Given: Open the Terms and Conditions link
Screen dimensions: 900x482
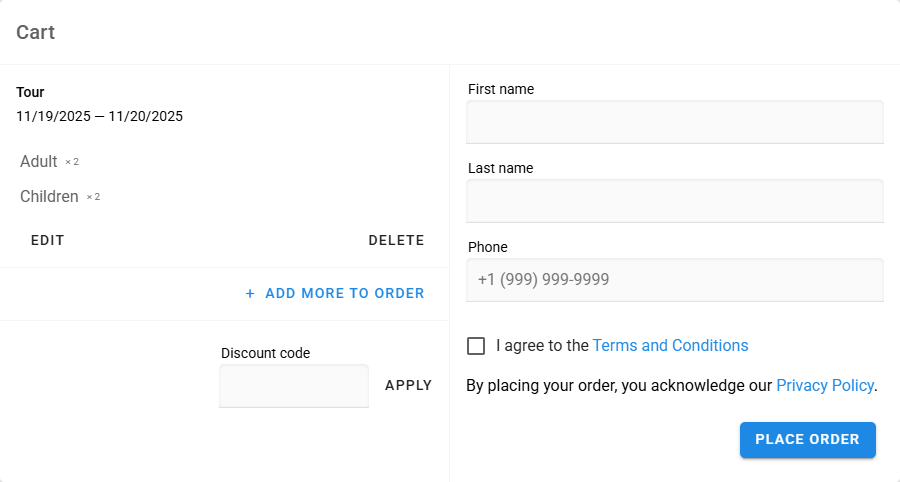Looking at the screenshot, I should pos(670,346).
